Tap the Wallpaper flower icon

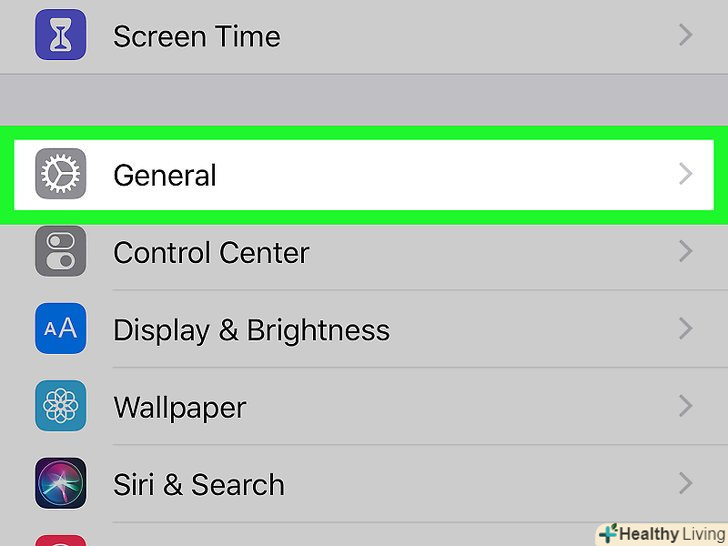click(x=60, y=407)
